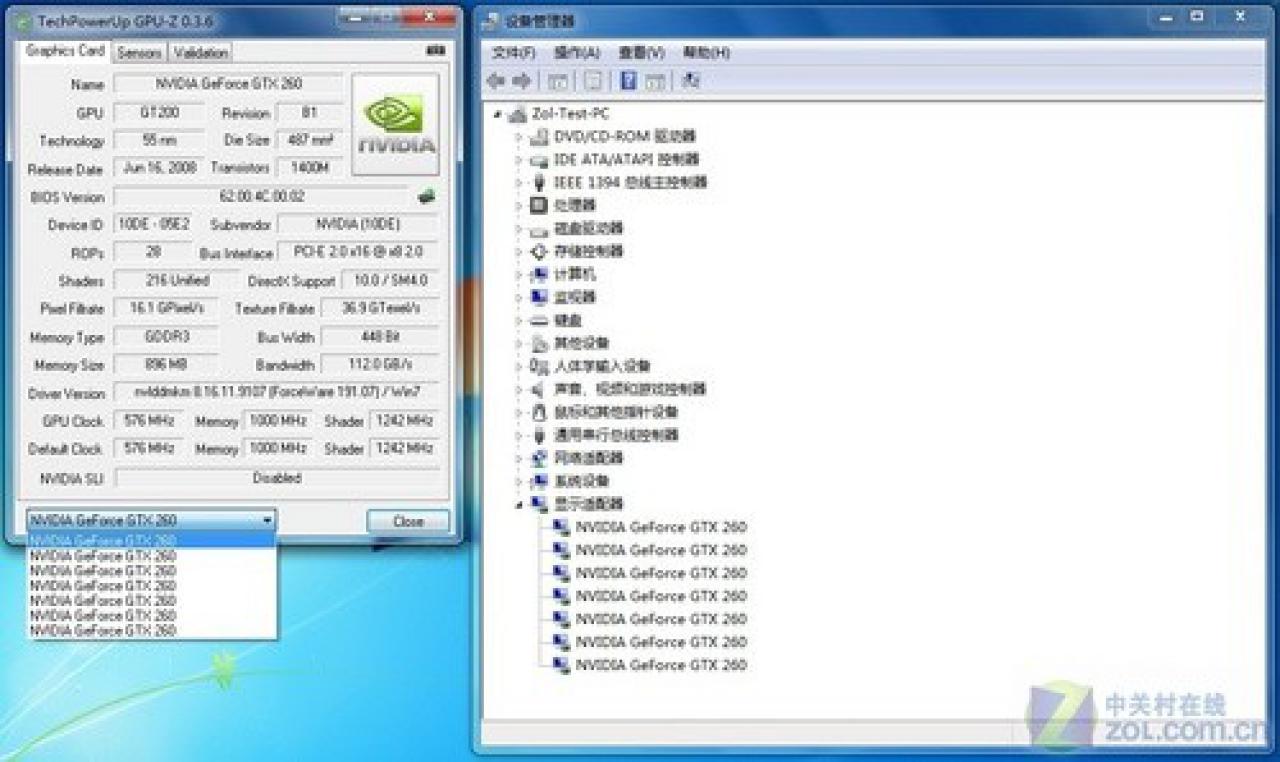Click the computer (计算机) node icon

point(538,274)
